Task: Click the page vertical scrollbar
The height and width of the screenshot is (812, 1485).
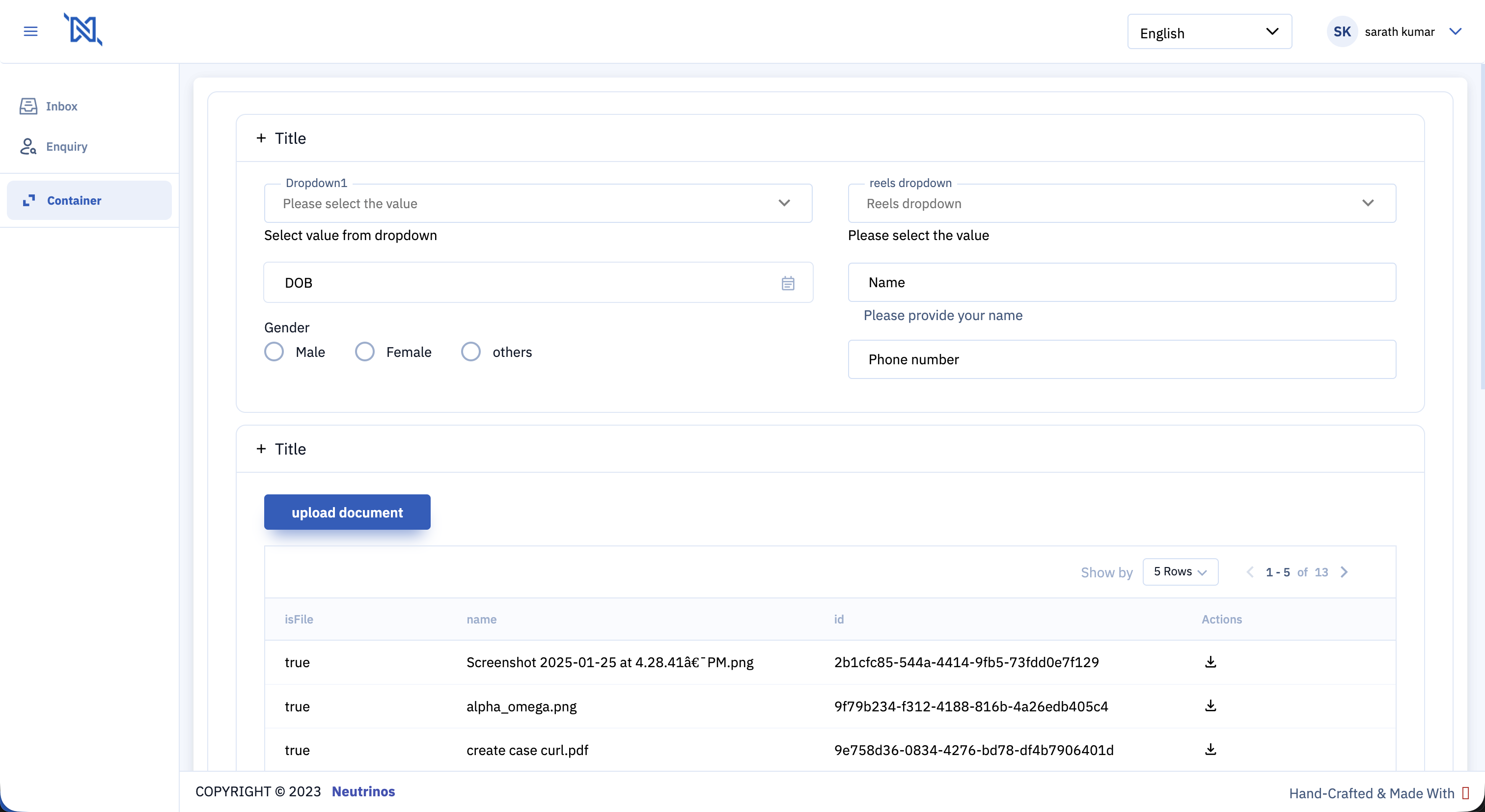Action: click(1482, 226)
